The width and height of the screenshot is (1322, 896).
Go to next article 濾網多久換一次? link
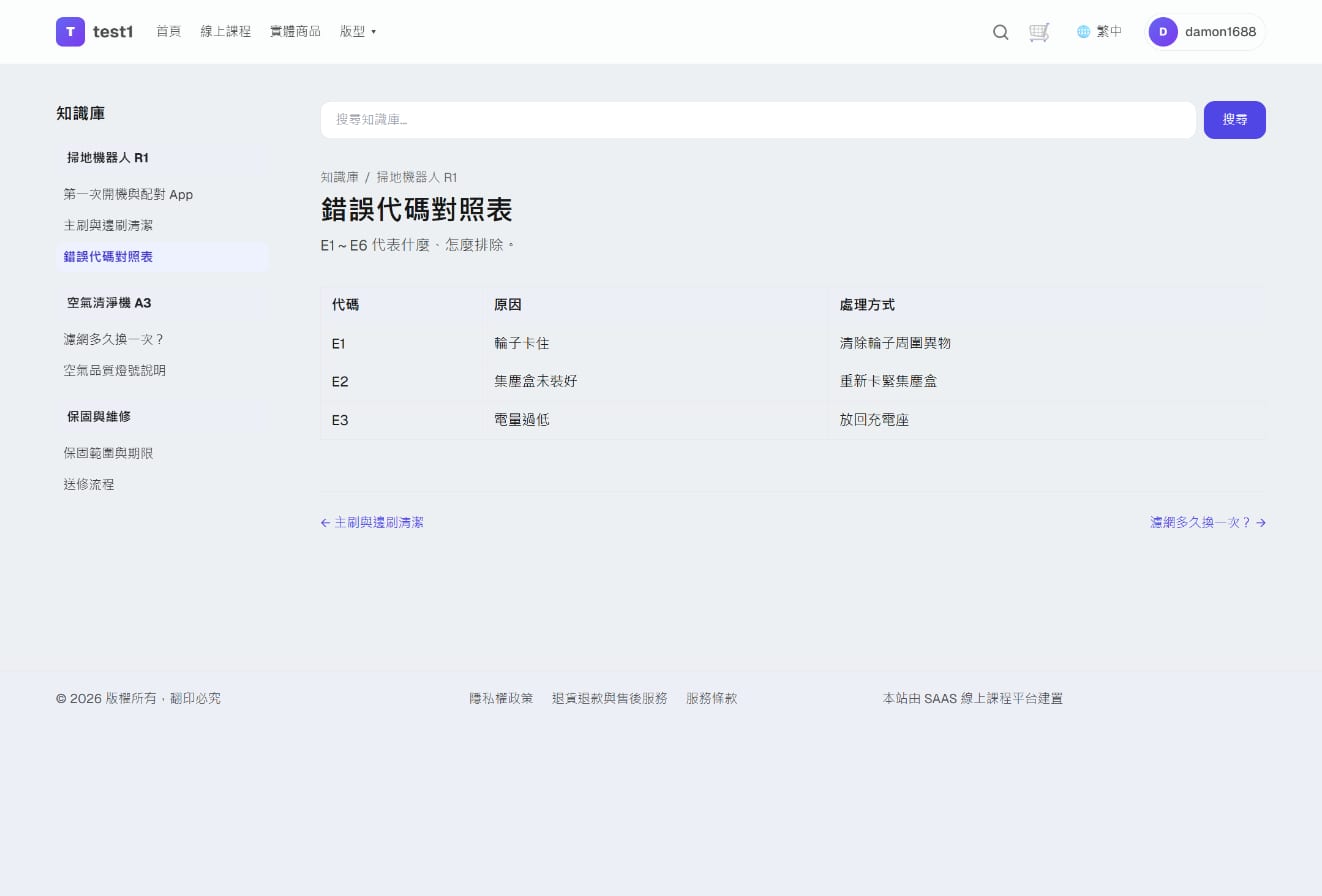pos(1208,523)
